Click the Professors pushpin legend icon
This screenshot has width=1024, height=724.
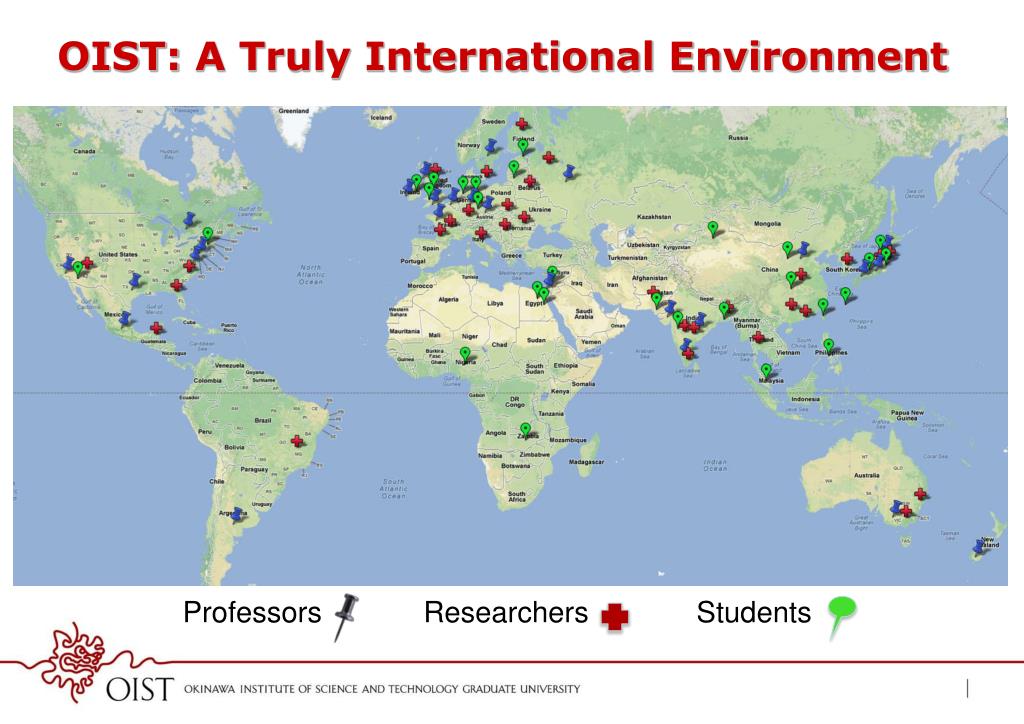pyautogui.click(x=346, y=616)
